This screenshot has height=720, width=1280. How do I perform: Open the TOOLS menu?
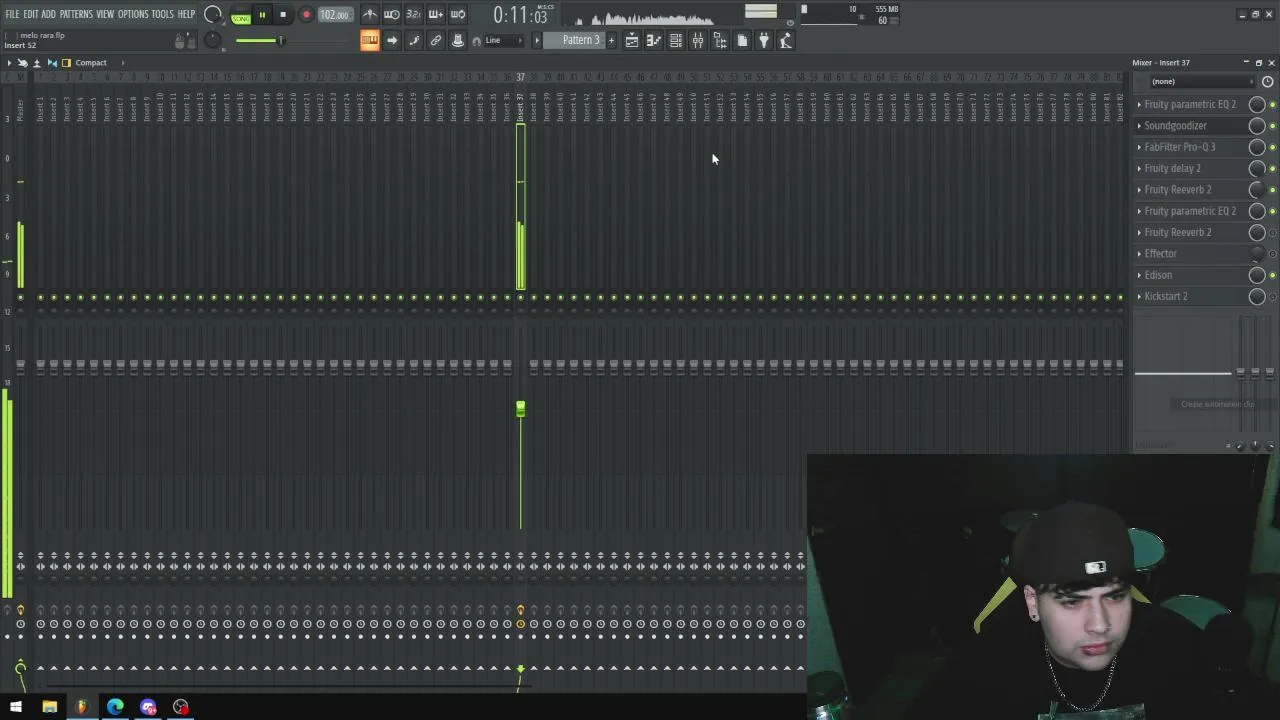pyautogui.click(x=162, y=14)
